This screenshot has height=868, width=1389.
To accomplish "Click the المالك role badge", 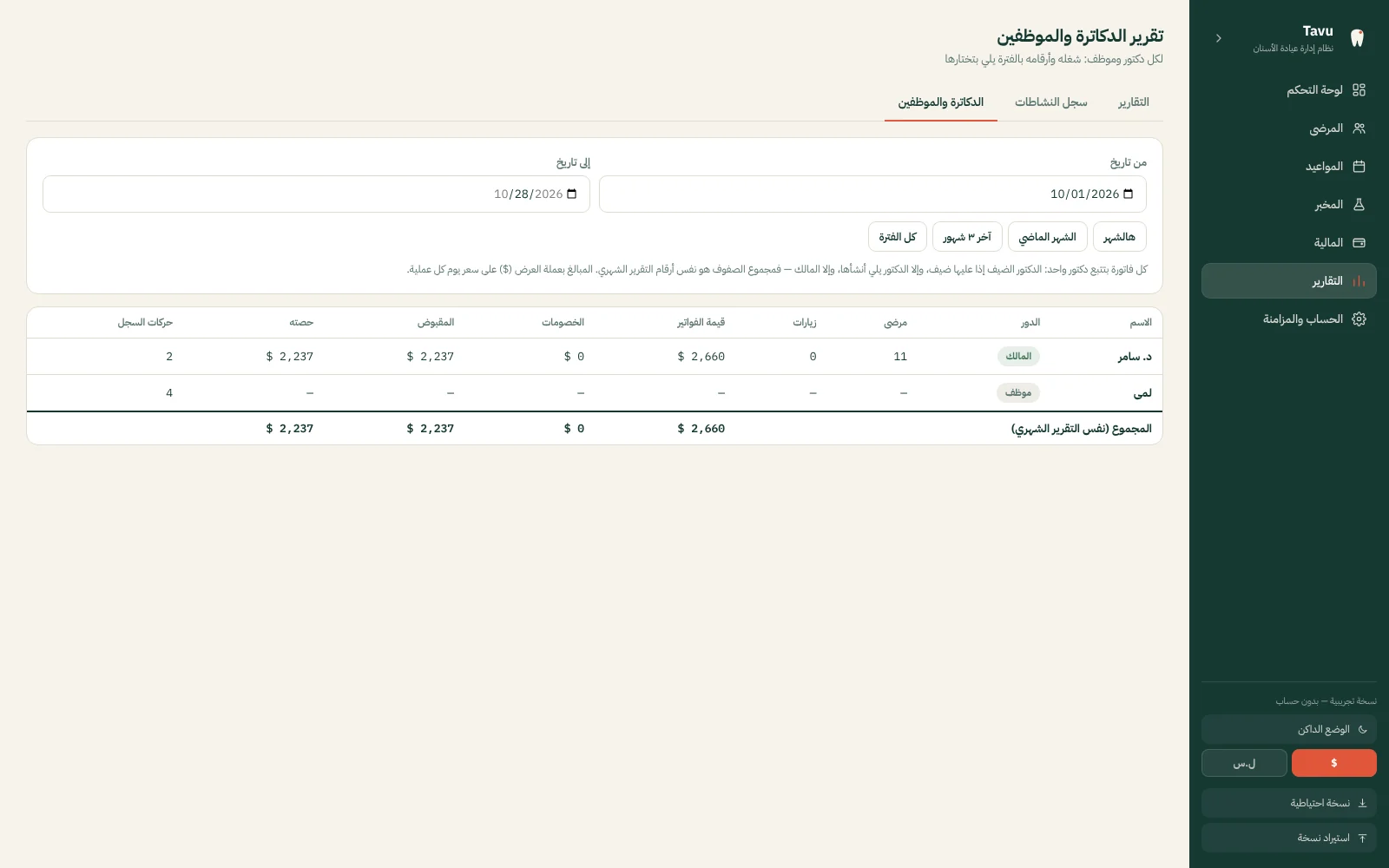I will (x=1018, y=357).
